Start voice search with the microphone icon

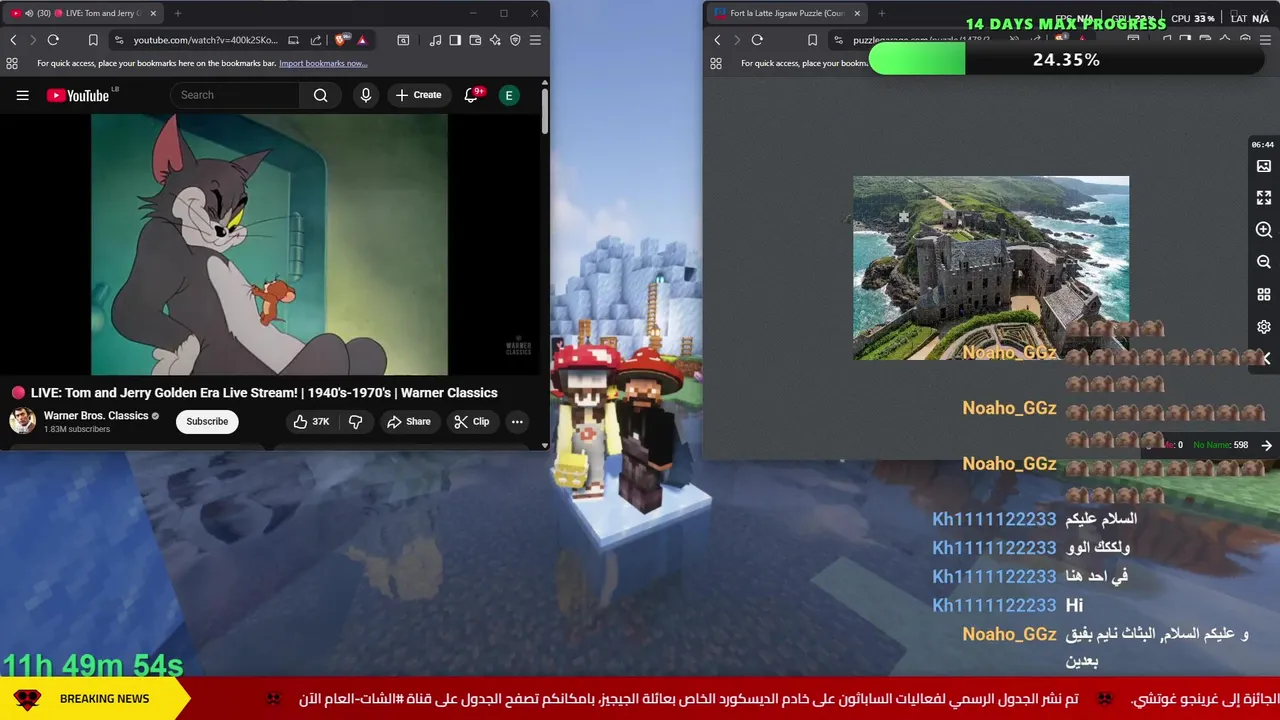[x=366, y=95]
